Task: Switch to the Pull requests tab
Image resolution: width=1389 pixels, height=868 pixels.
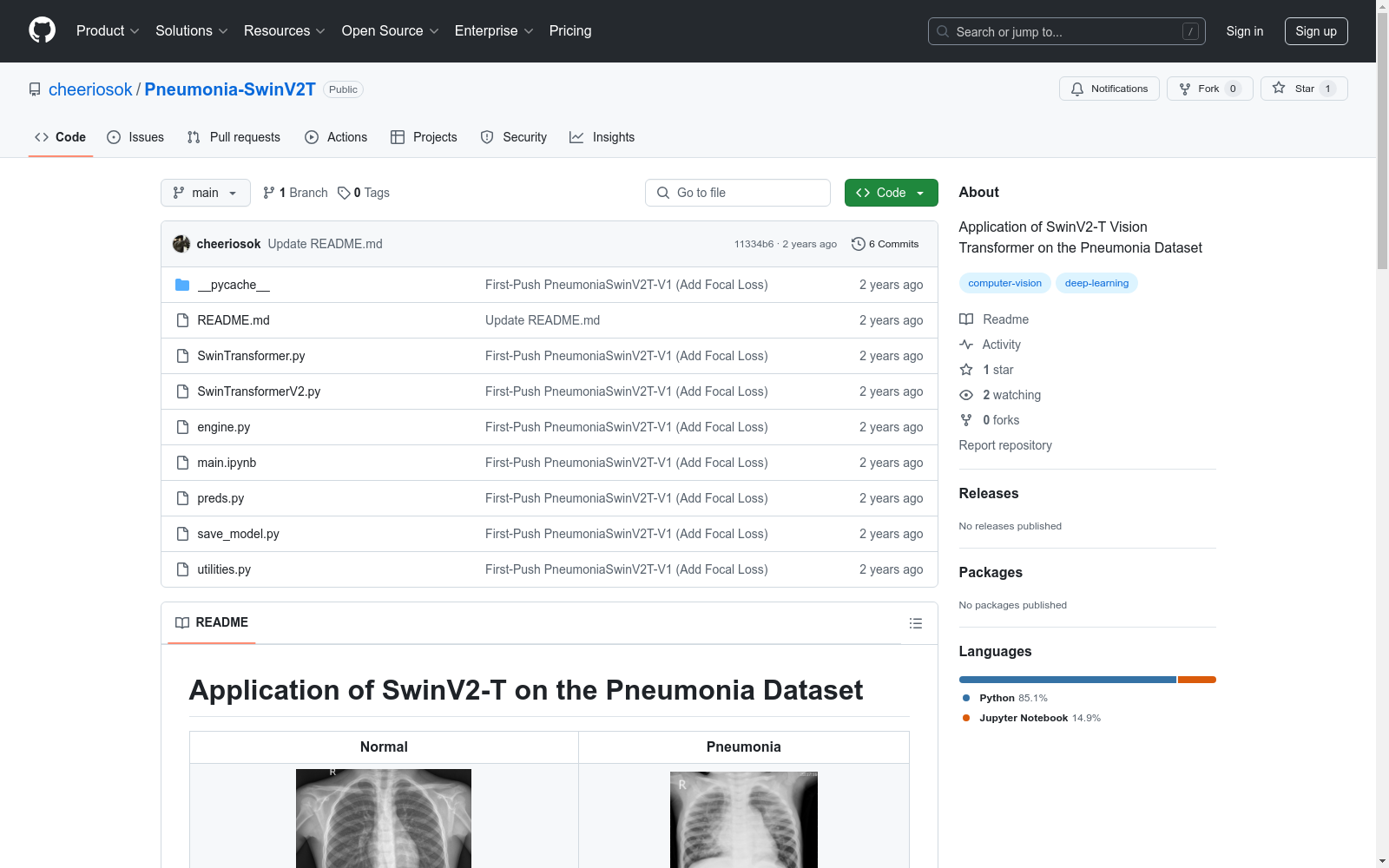Action: click(234, 137)
